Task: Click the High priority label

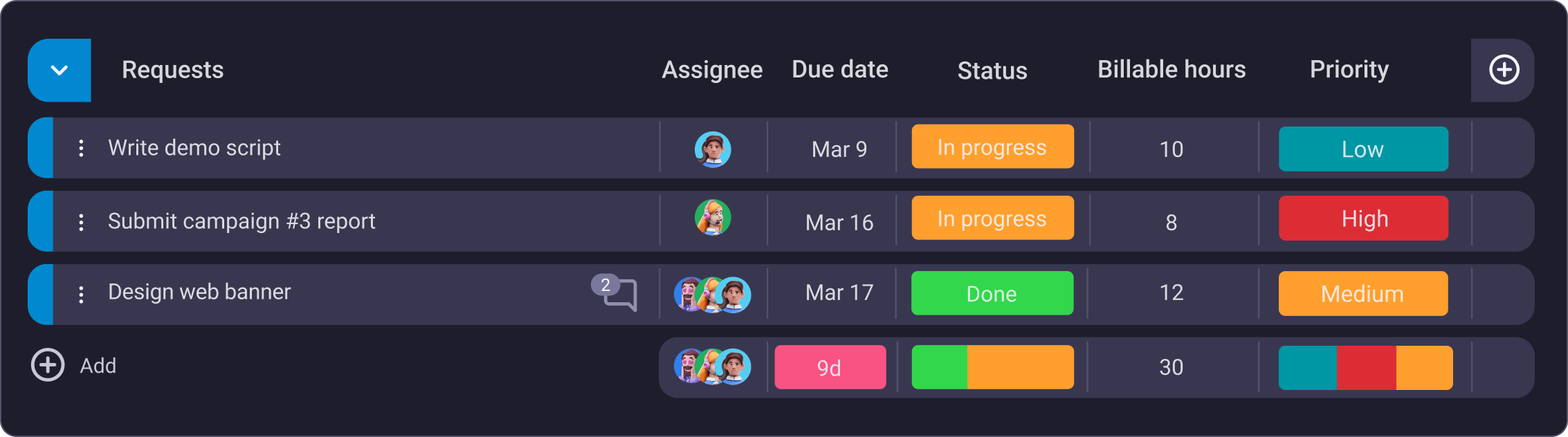Action: (1362, 218)
